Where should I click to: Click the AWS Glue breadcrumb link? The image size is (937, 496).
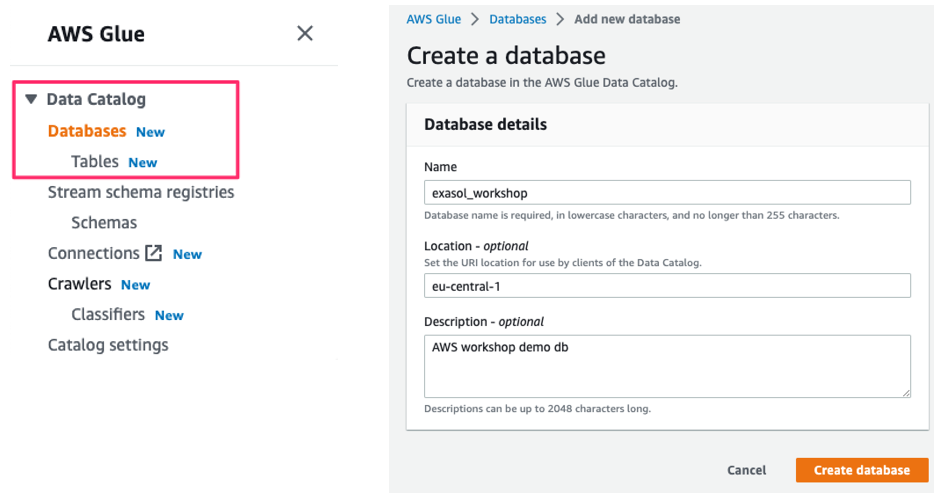coord(434,19)
